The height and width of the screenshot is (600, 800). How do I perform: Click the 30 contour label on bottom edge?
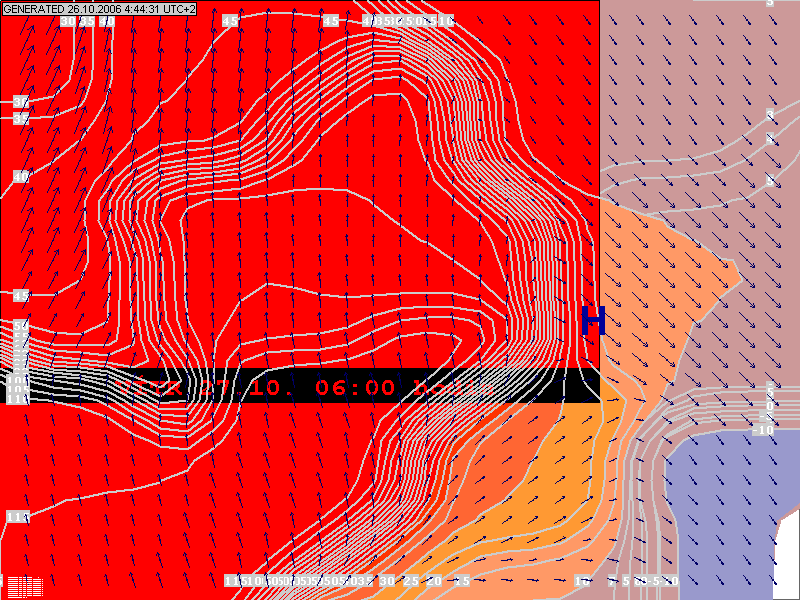click(x=387, y=581)
